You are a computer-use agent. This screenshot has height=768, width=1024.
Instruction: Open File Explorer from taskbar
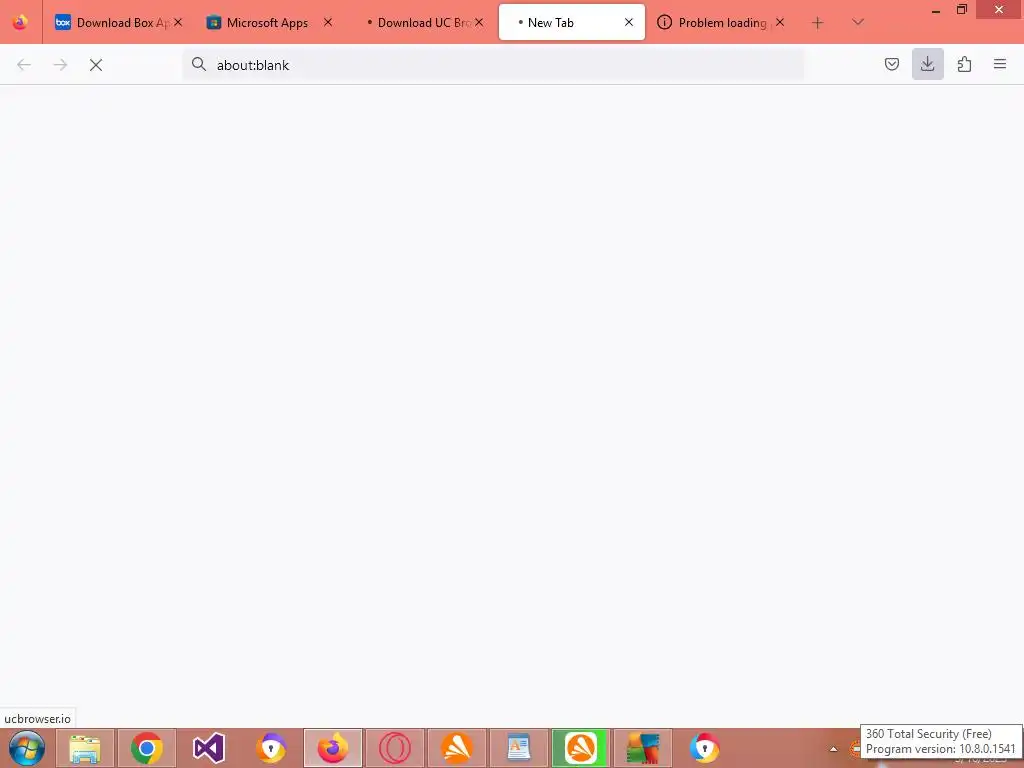[85, 748]
